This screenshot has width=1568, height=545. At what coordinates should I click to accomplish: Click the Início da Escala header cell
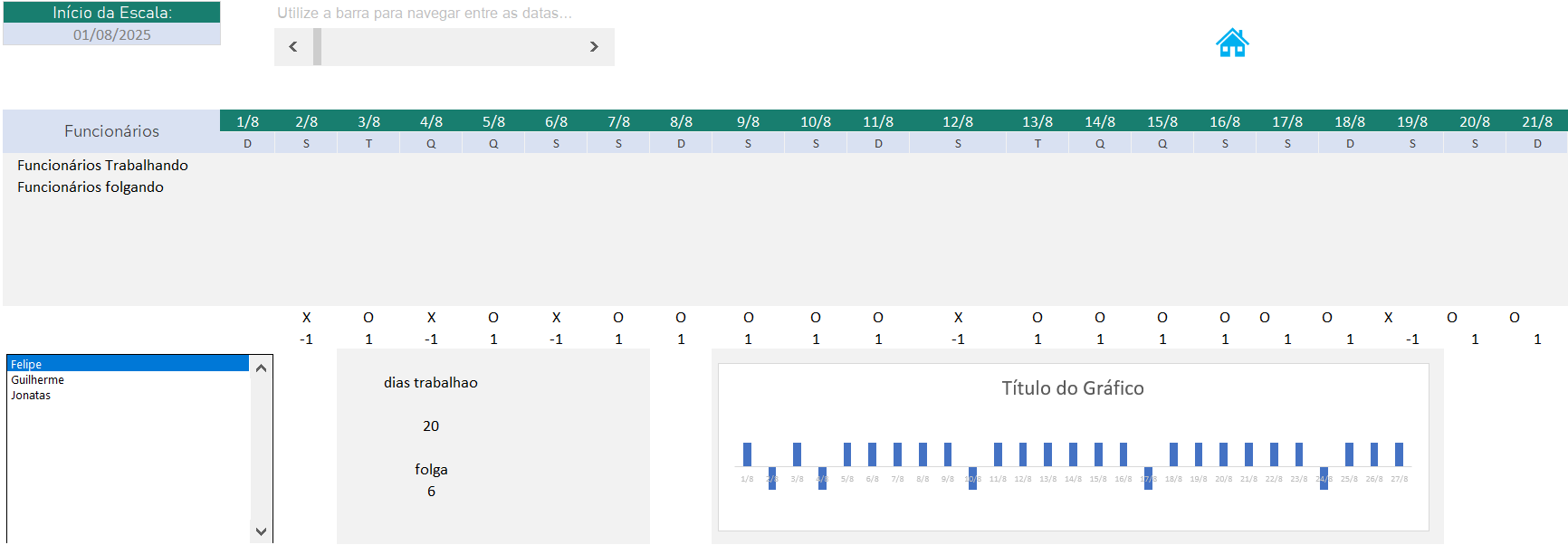[x=111, y=13]
